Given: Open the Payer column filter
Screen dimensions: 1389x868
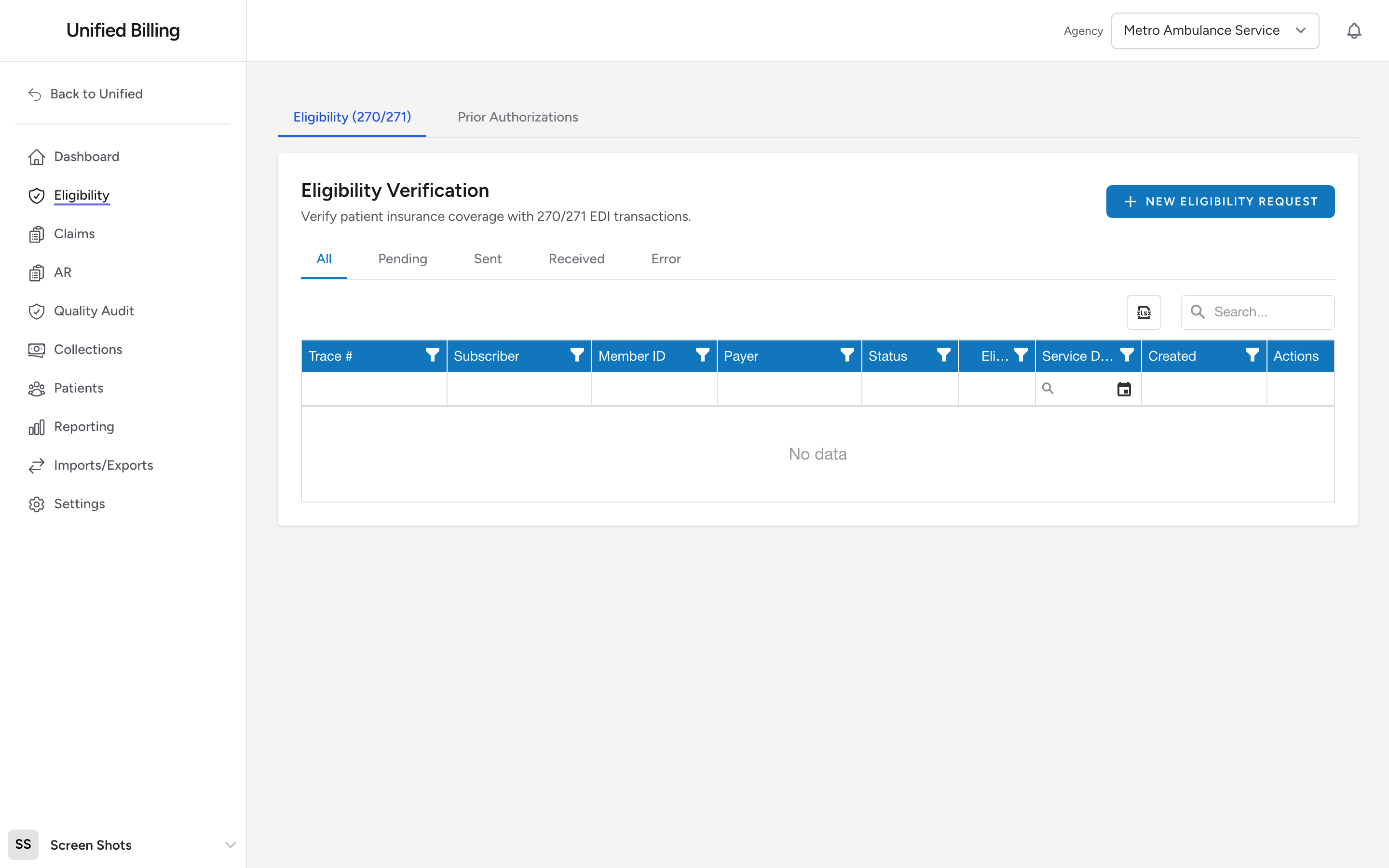Looking at the screenshot, I should pos(846,355).
